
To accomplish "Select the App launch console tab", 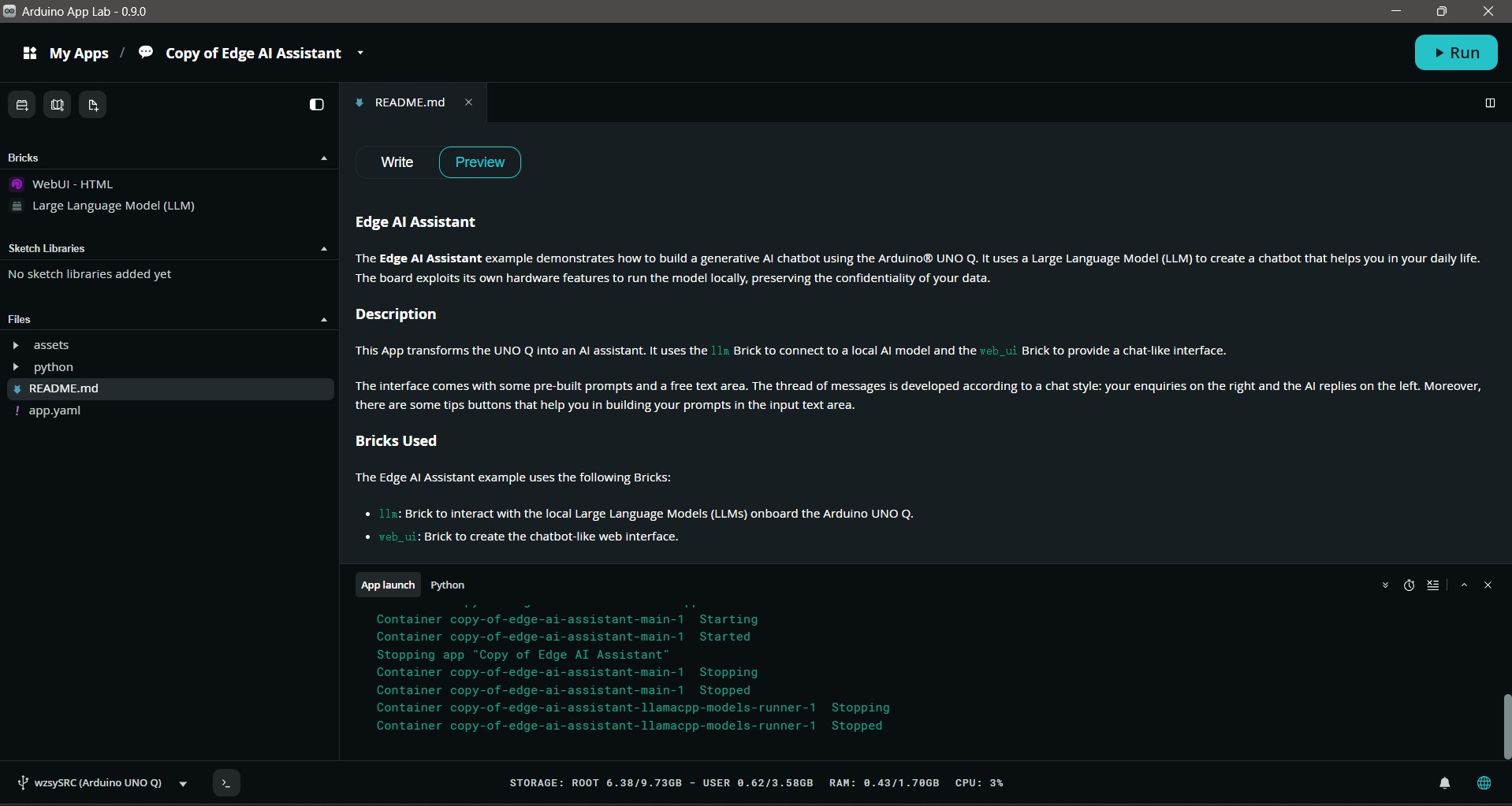I will [x=388, y=585].
